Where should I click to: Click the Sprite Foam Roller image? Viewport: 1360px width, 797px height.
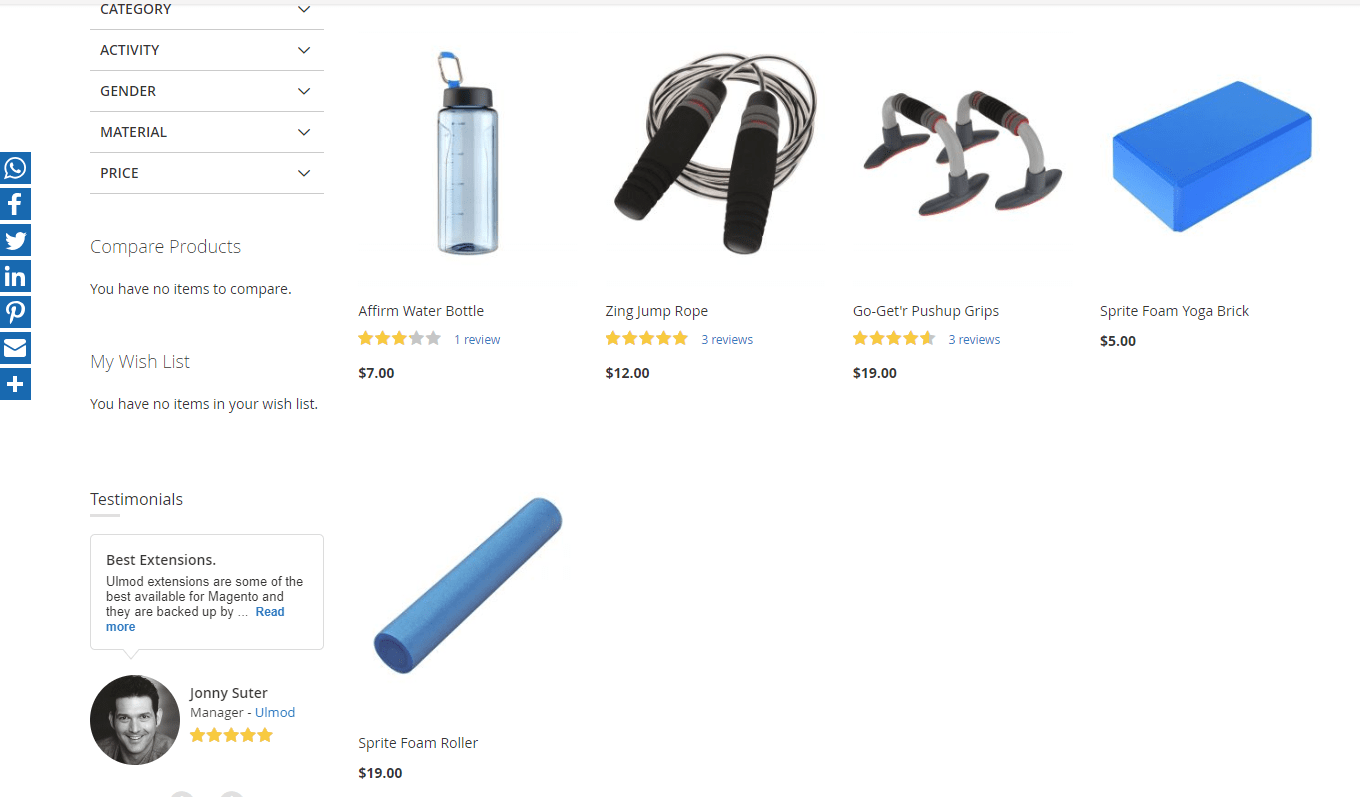coord(469,585)
